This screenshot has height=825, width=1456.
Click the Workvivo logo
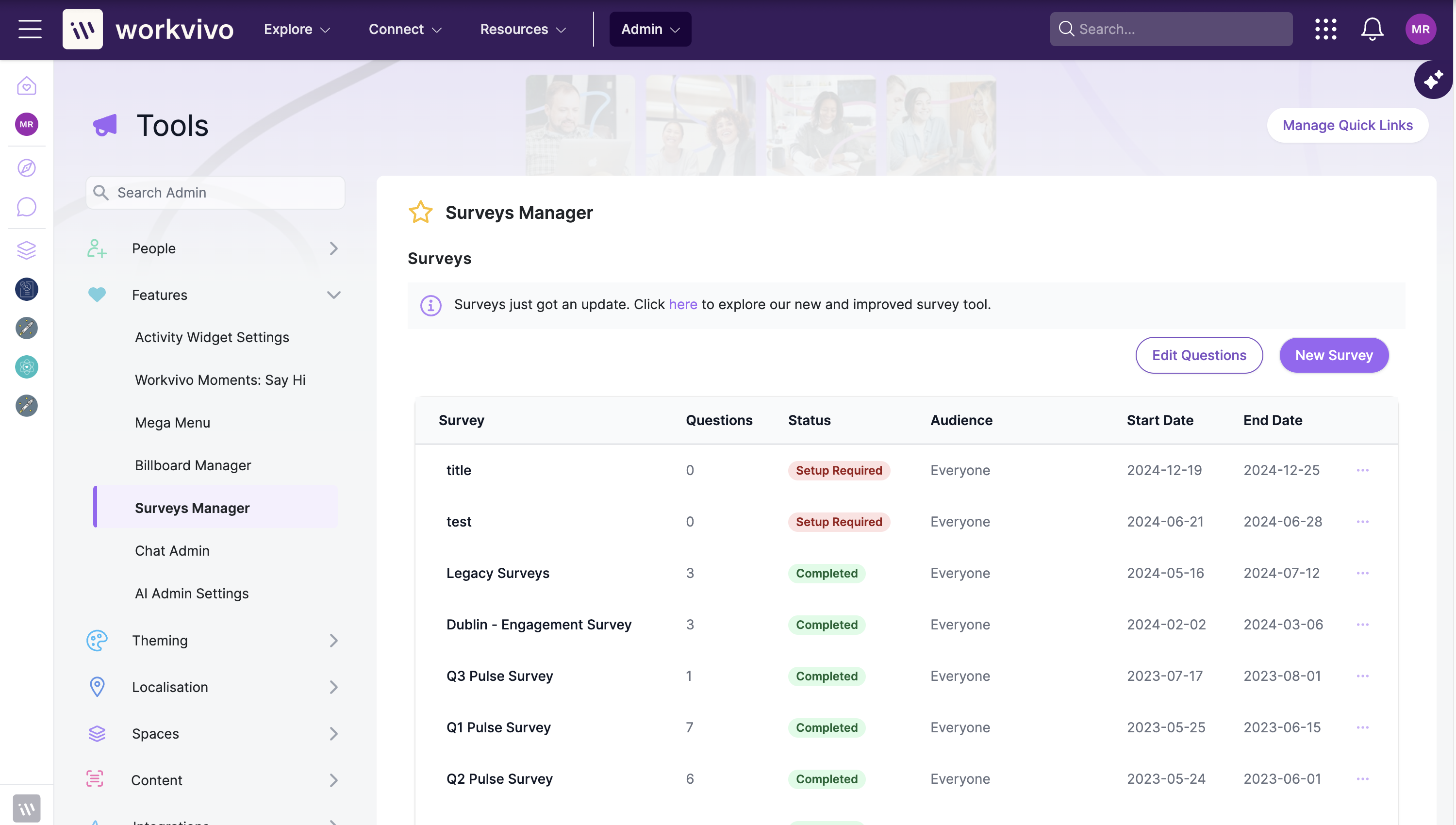pos(148,29)
